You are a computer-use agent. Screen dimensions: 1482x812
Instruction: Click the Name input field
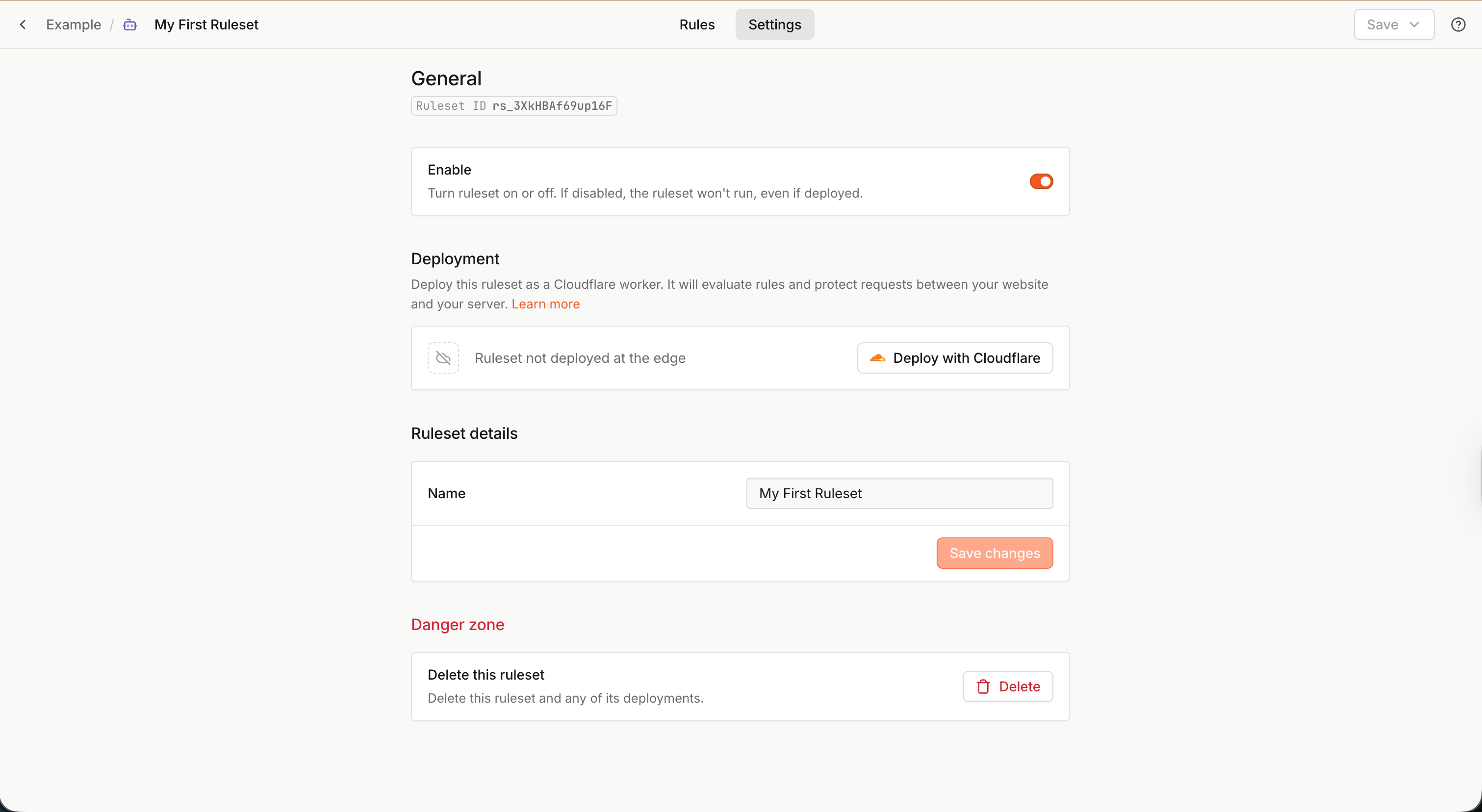(899, 493)
